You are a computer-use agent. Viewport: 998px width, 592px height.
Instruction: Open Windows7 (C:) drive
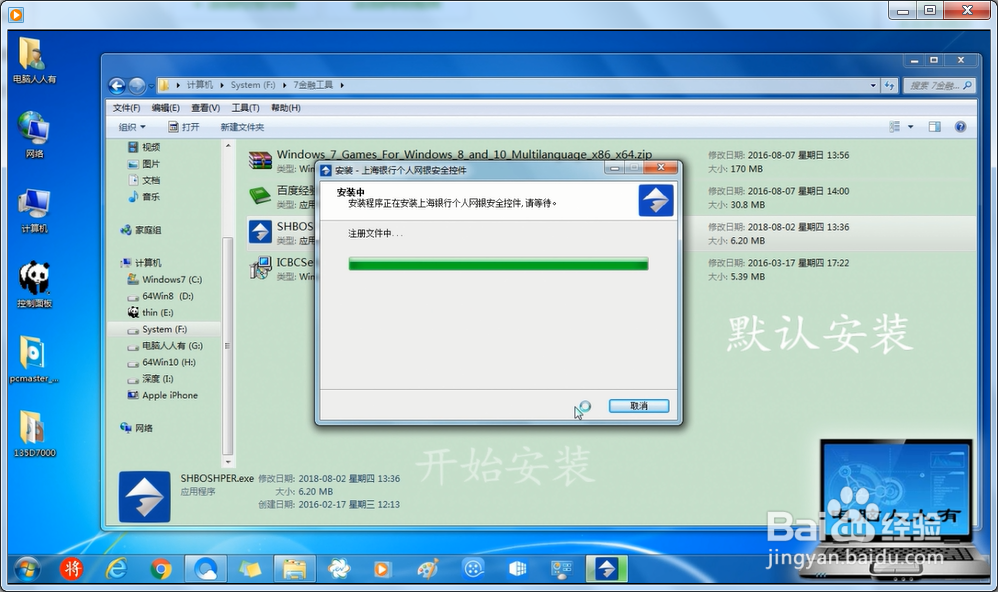tap(165, 279)
